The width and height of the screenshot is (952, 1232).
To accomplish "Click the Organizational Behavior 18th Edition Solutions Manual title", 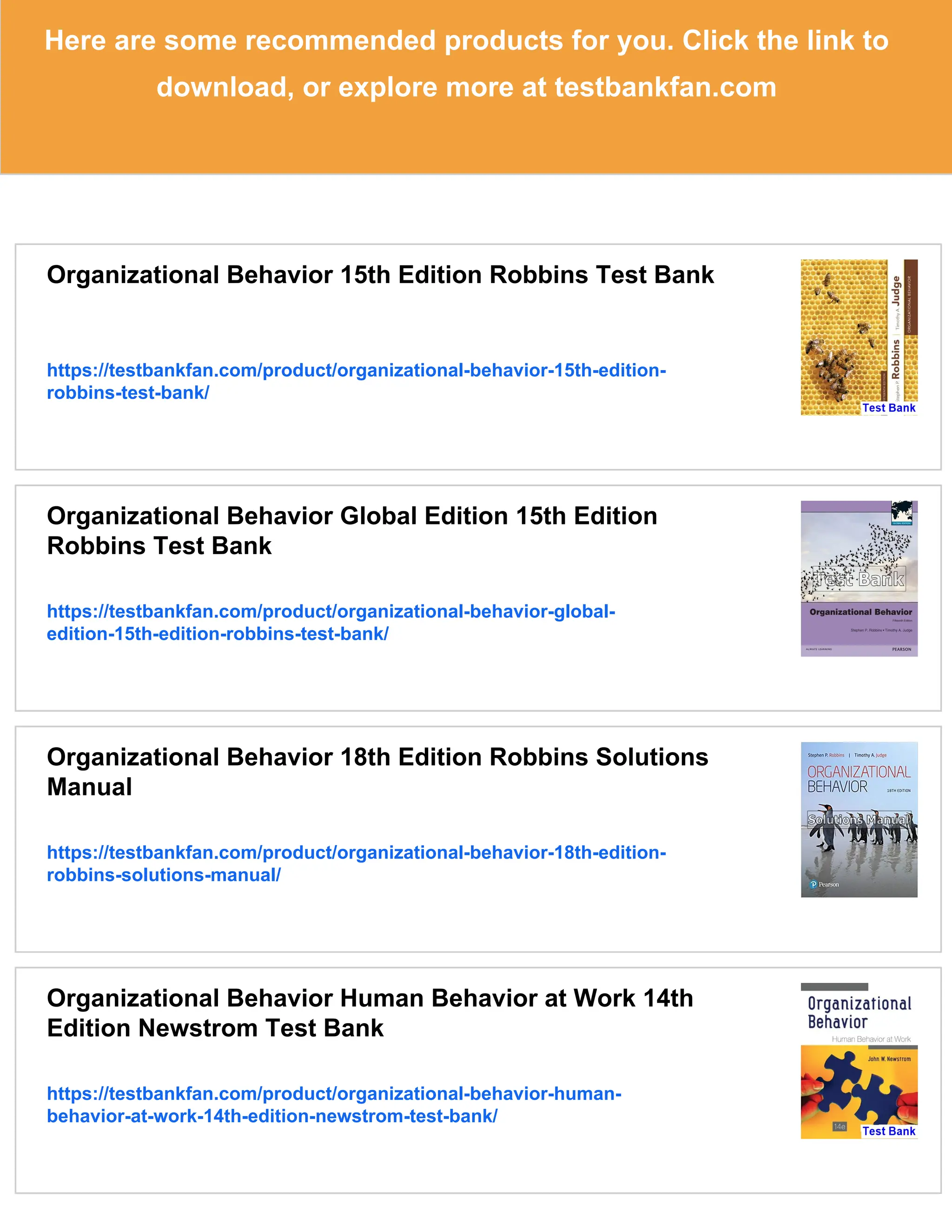I will [377, 758].
